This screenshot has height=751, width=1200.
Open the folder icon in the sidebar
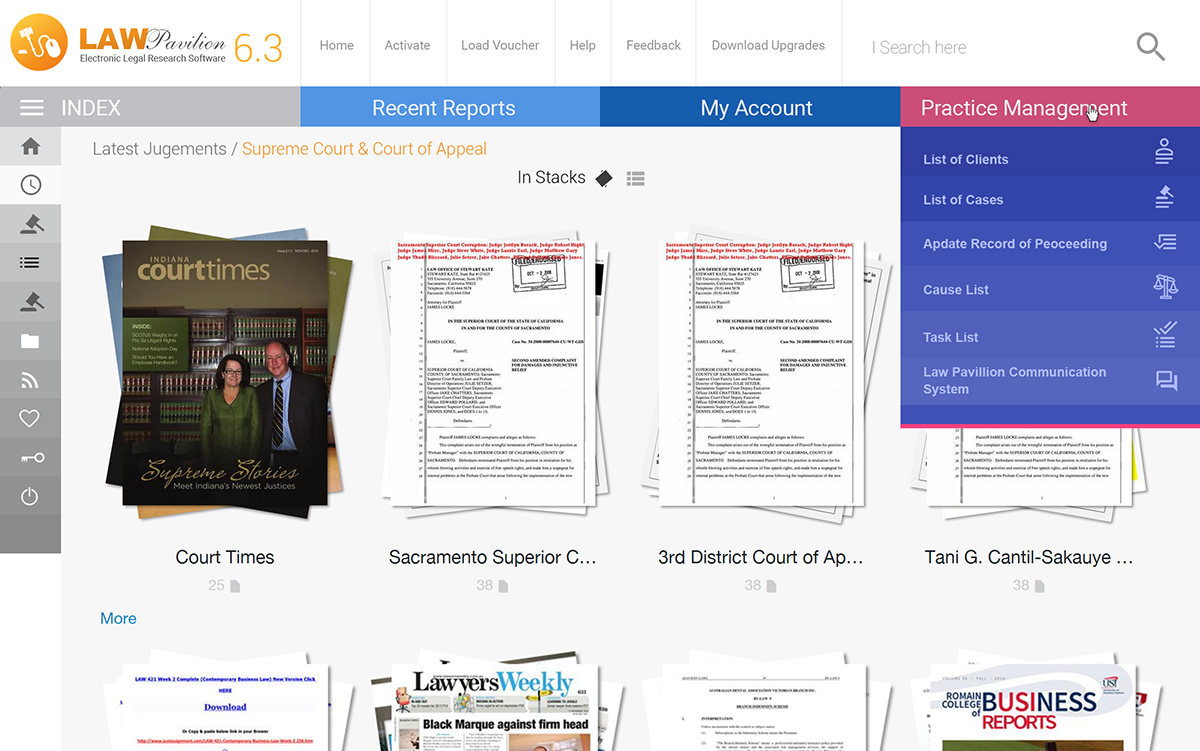[30, 341]
